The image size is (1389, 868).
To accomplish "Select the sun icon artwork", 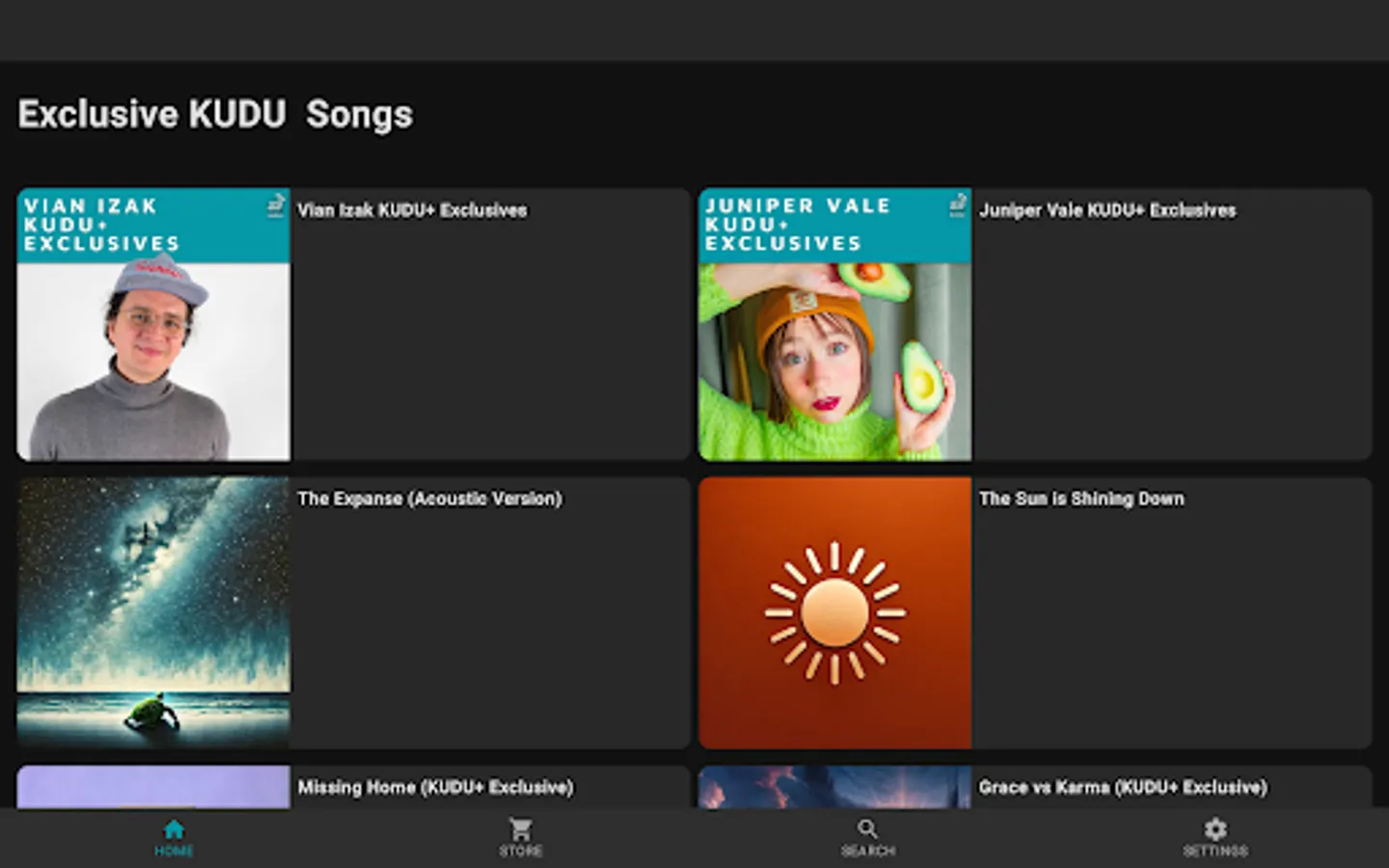I will pyautogui.click(x=835, y=612).
